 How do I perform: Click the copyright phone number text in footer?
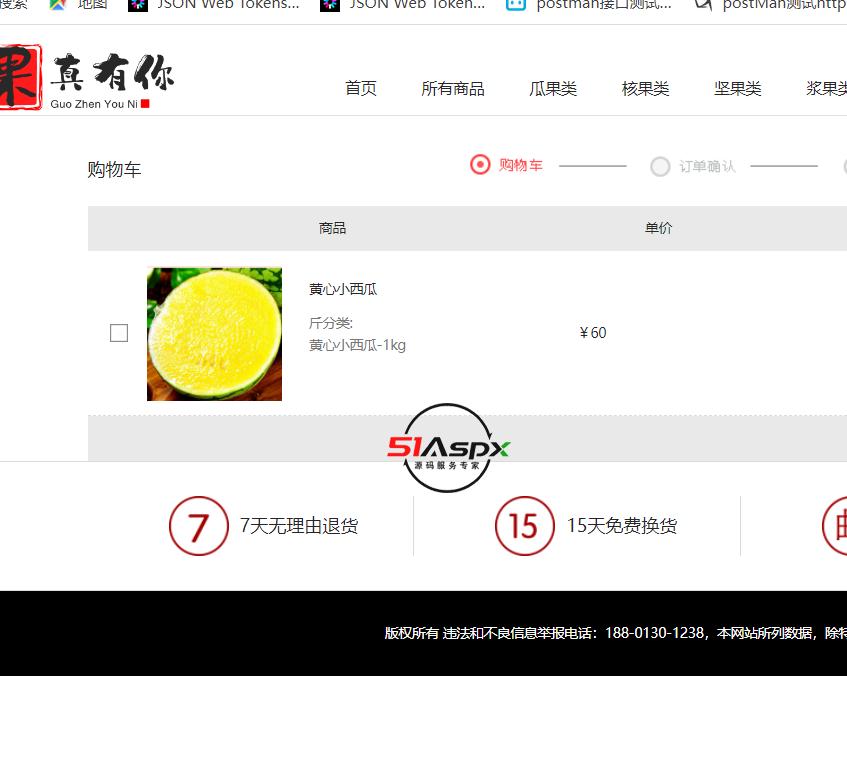coord(655,633)
